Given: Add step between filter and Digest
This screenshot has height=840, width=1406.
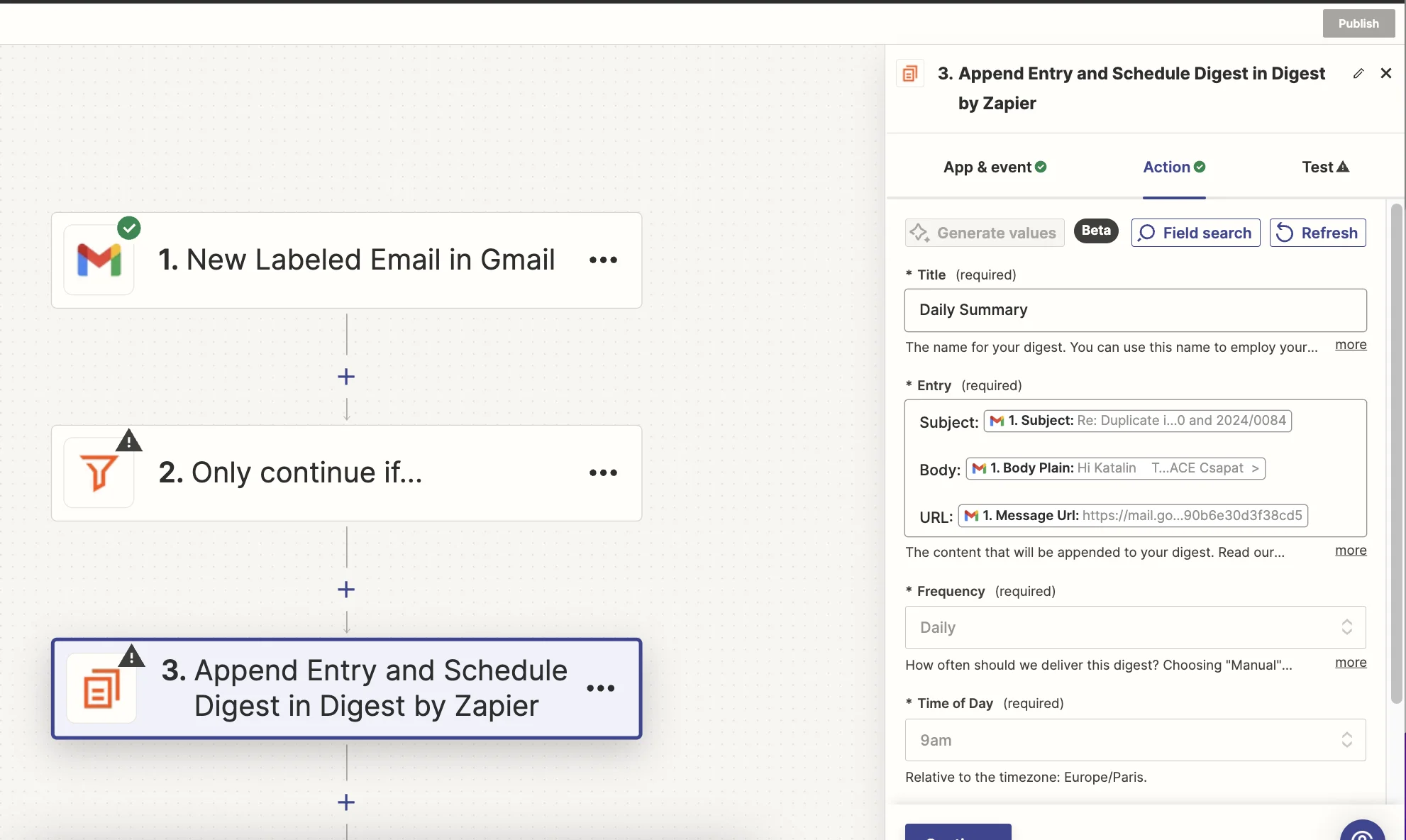Looking at the screenshot, I should tap(346, 590).
